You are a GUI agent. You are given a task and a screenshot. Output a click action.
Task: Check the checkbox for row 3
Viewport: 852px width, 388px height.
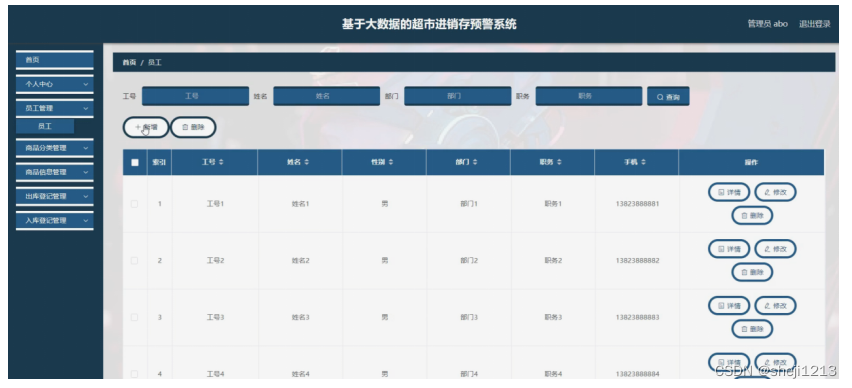(134, 317)
